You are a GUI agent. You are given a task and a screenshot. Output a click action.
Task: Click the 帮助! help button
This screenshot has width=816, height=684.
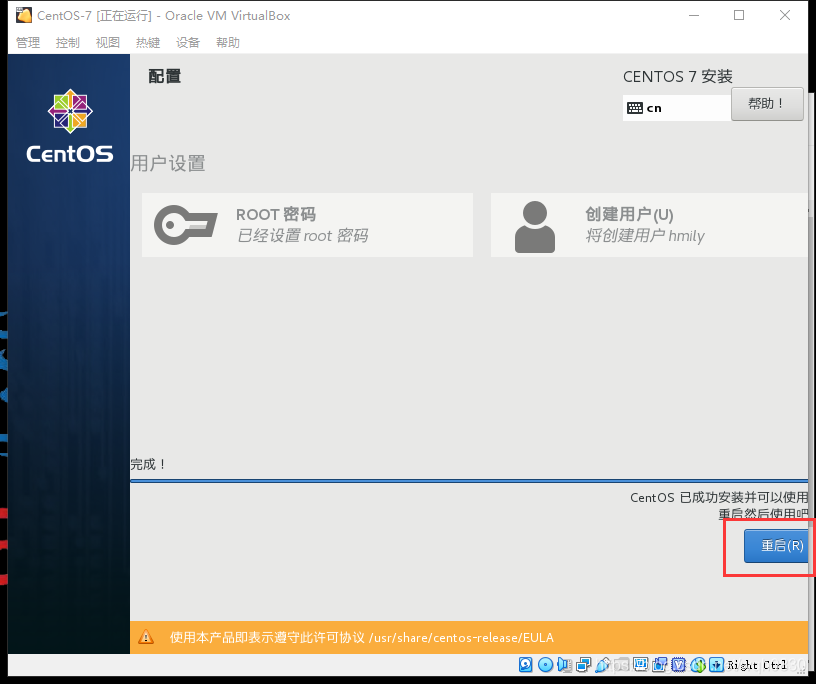(767, 104)
